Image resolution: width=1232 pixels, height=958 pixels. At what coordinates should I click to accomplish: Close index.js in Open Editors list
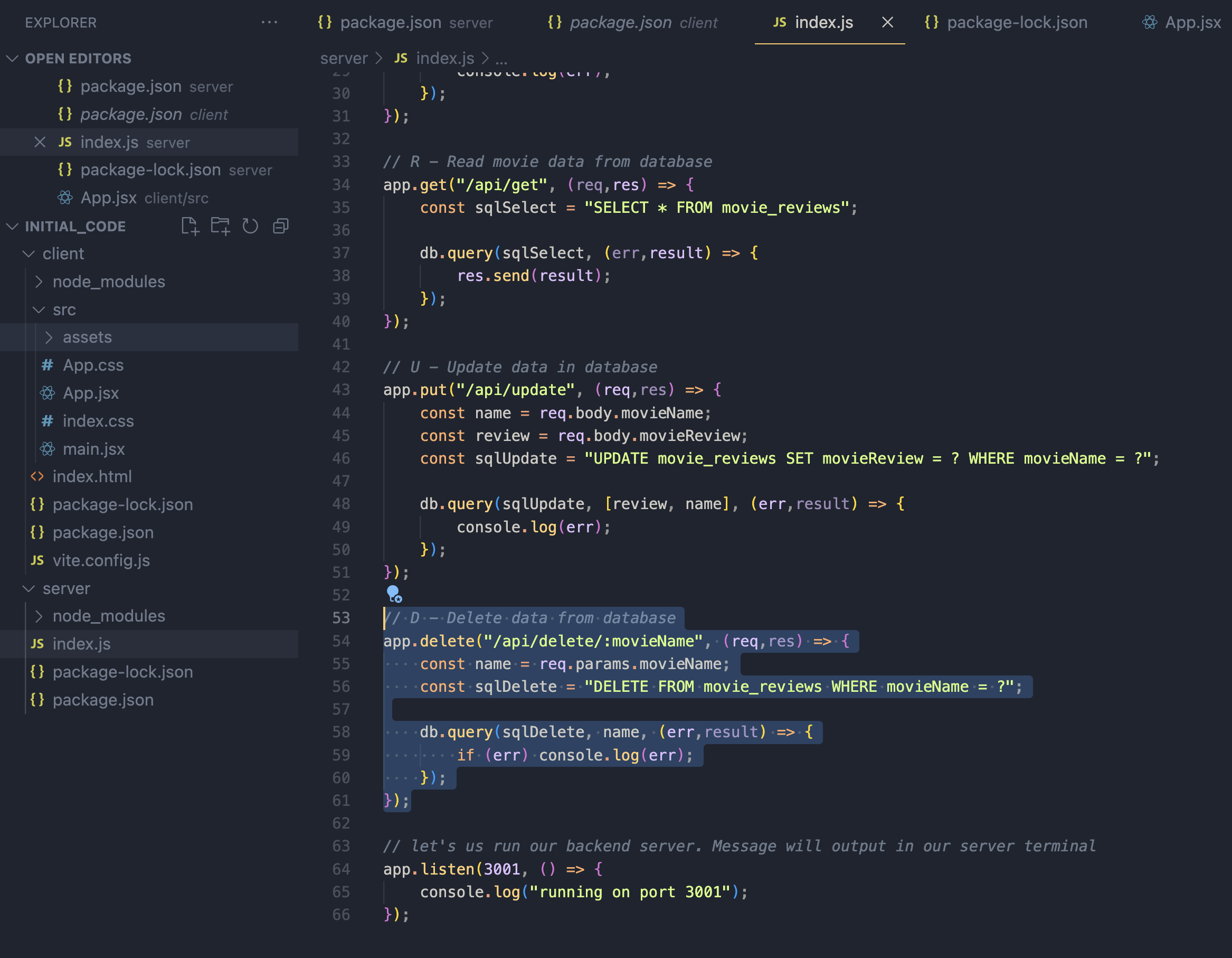pos(40,142)
